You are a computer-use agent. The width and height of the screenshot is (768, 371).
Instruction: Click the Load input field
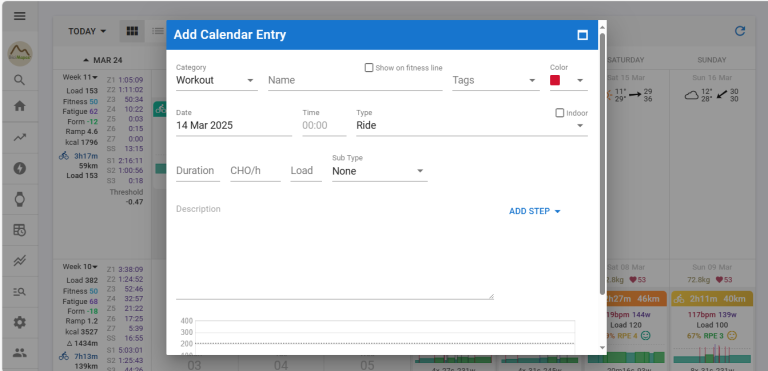click(306, 171)
